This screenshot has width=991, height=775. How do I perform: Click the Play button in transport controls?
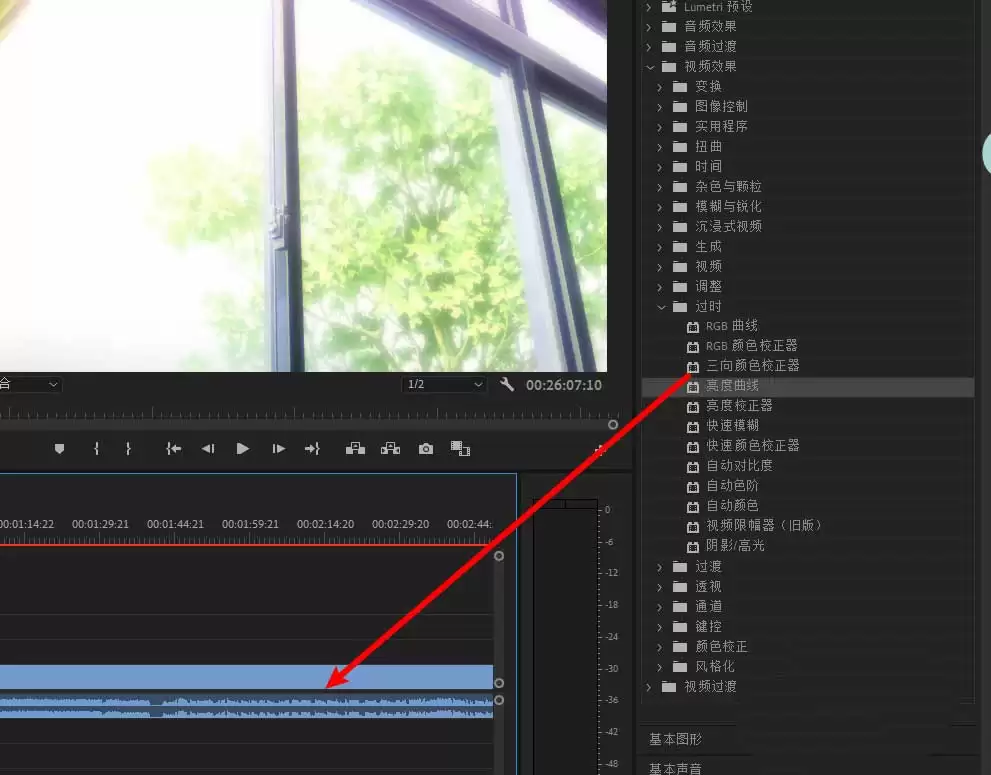click(242, 449)
